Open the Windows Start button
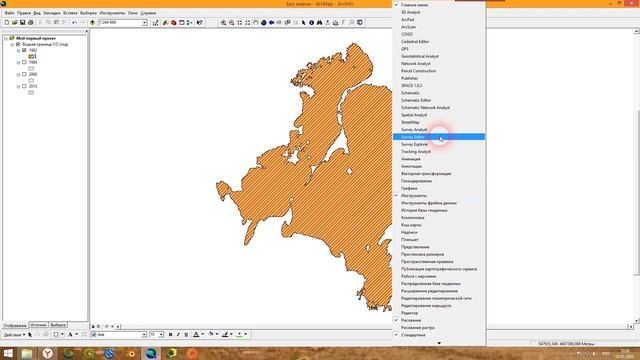 tap(8, 353)
